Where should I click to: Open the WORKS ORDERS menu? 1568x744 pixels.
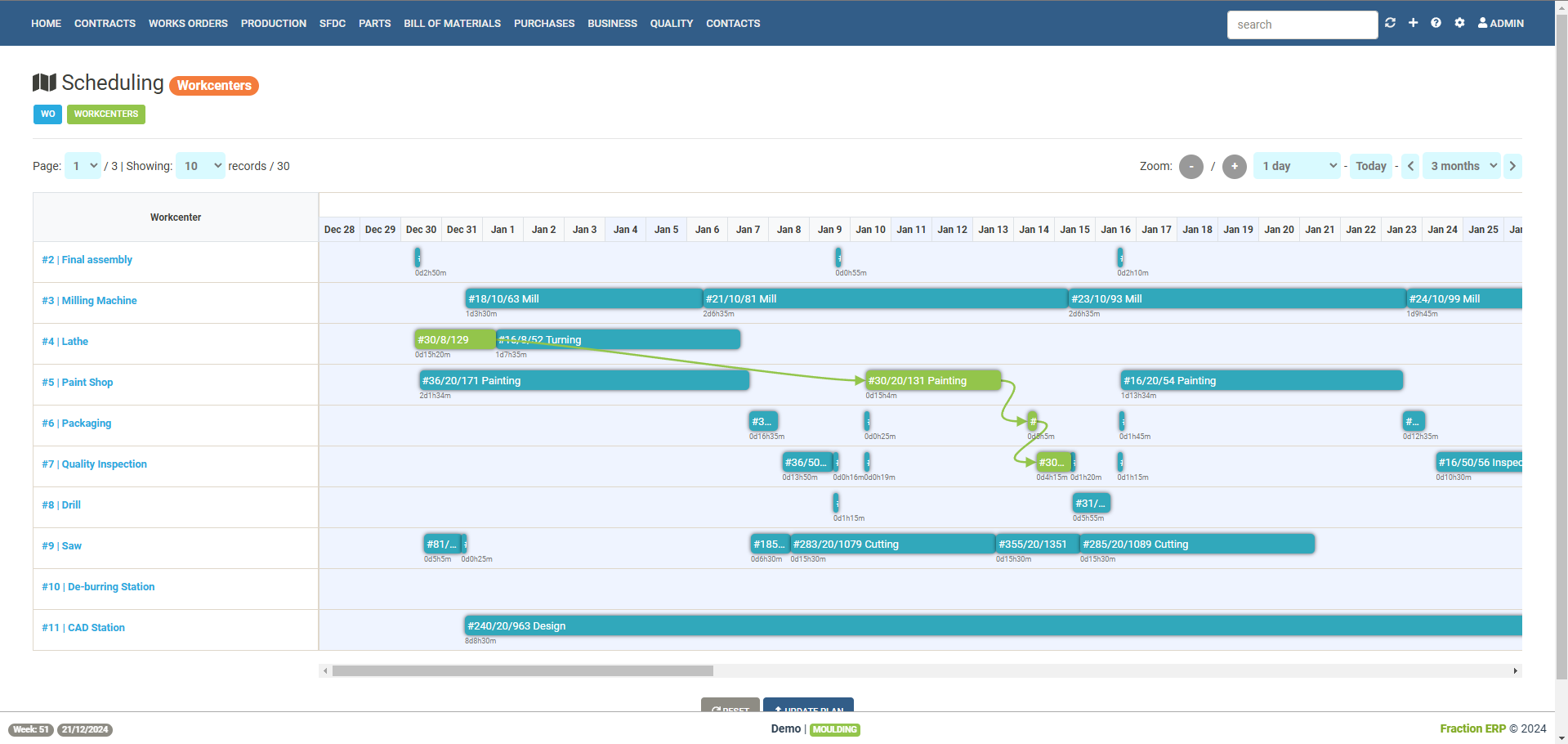pyautogui.click(x=188, y=23)
